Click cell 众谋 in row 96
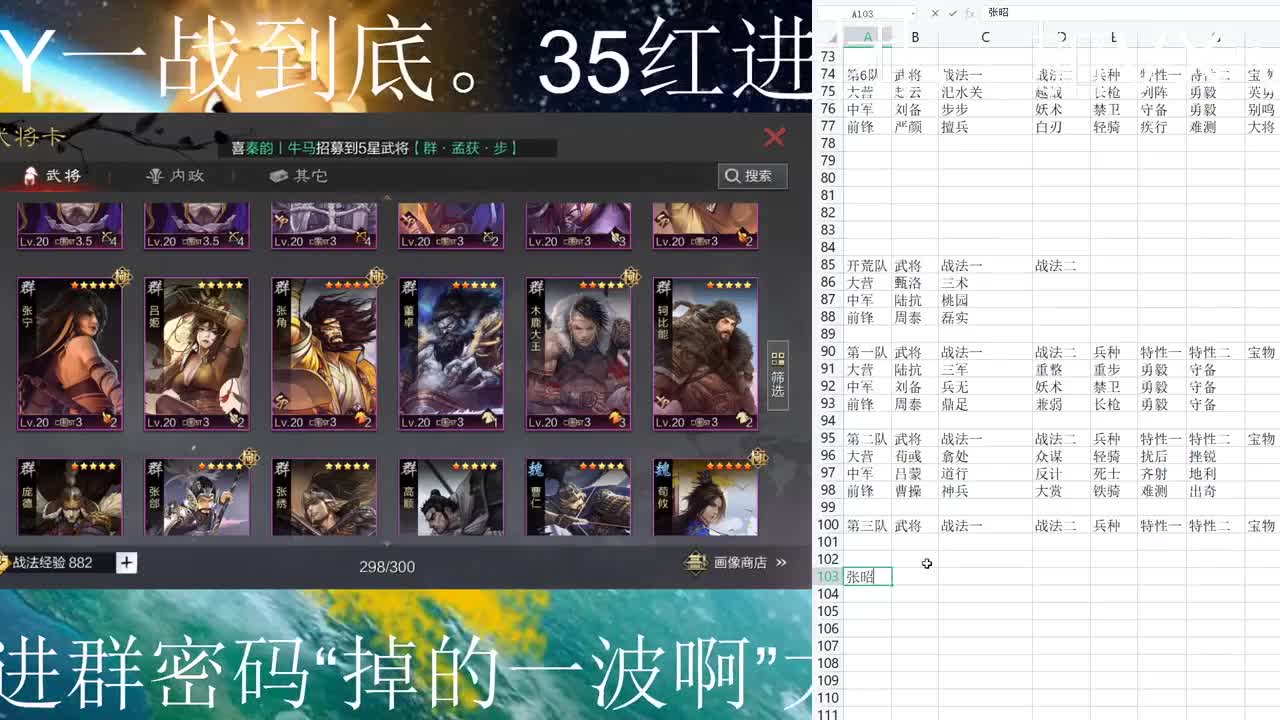Screen dimensions: 1280x720 [1061, 456]
